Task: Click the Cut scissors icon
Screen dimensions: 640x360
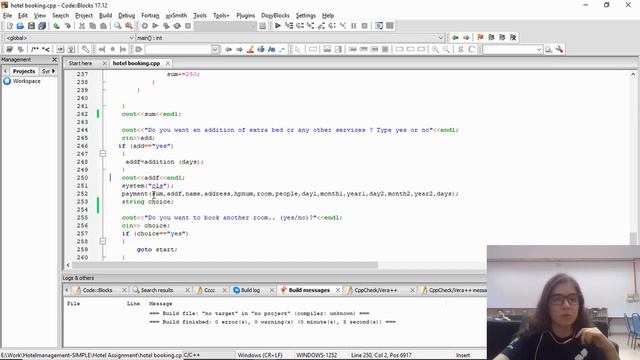Action: point(82,26)
